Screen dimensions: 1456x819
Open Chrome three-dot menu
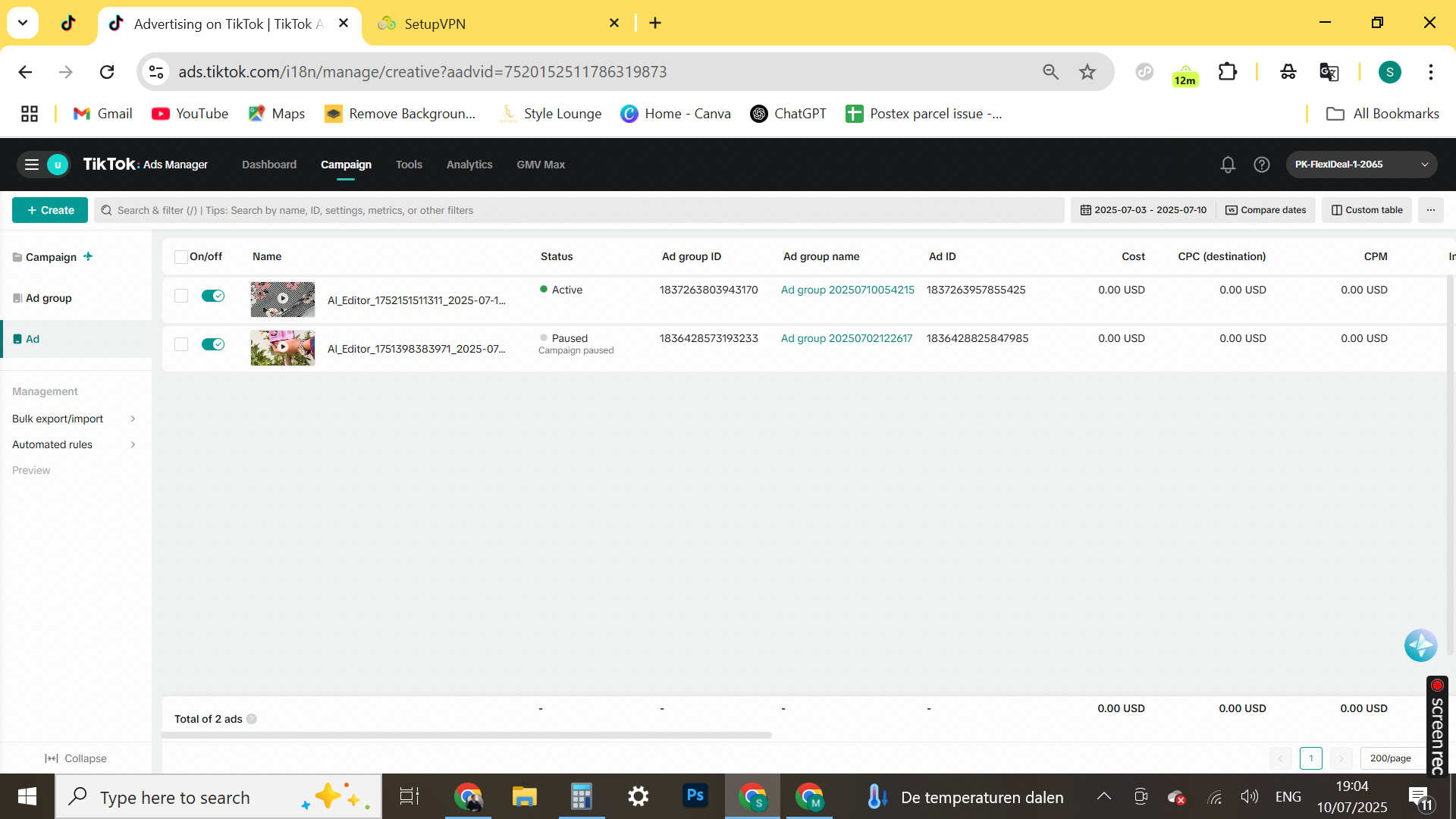pos(1431,72)
